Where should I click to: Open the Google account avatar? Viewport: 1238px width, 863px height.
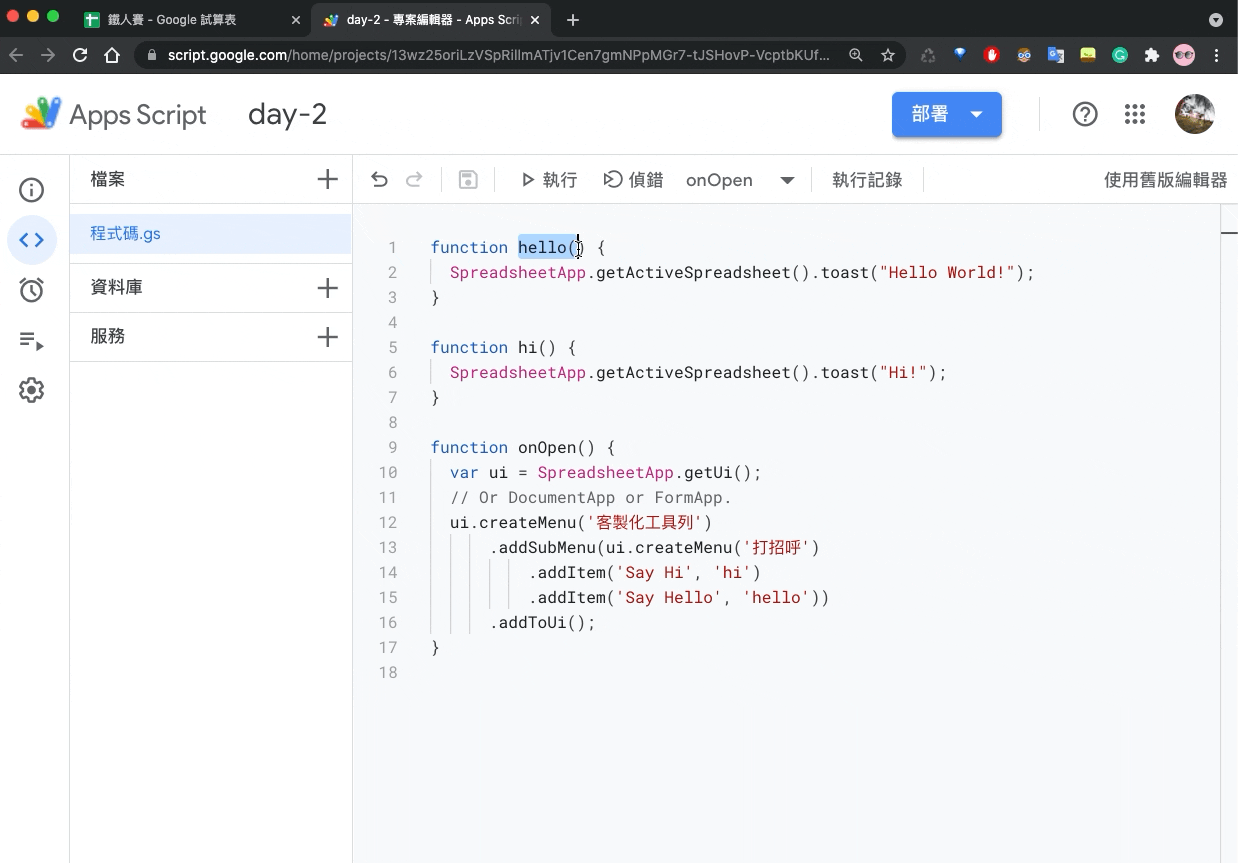(x=1195, y=115)
